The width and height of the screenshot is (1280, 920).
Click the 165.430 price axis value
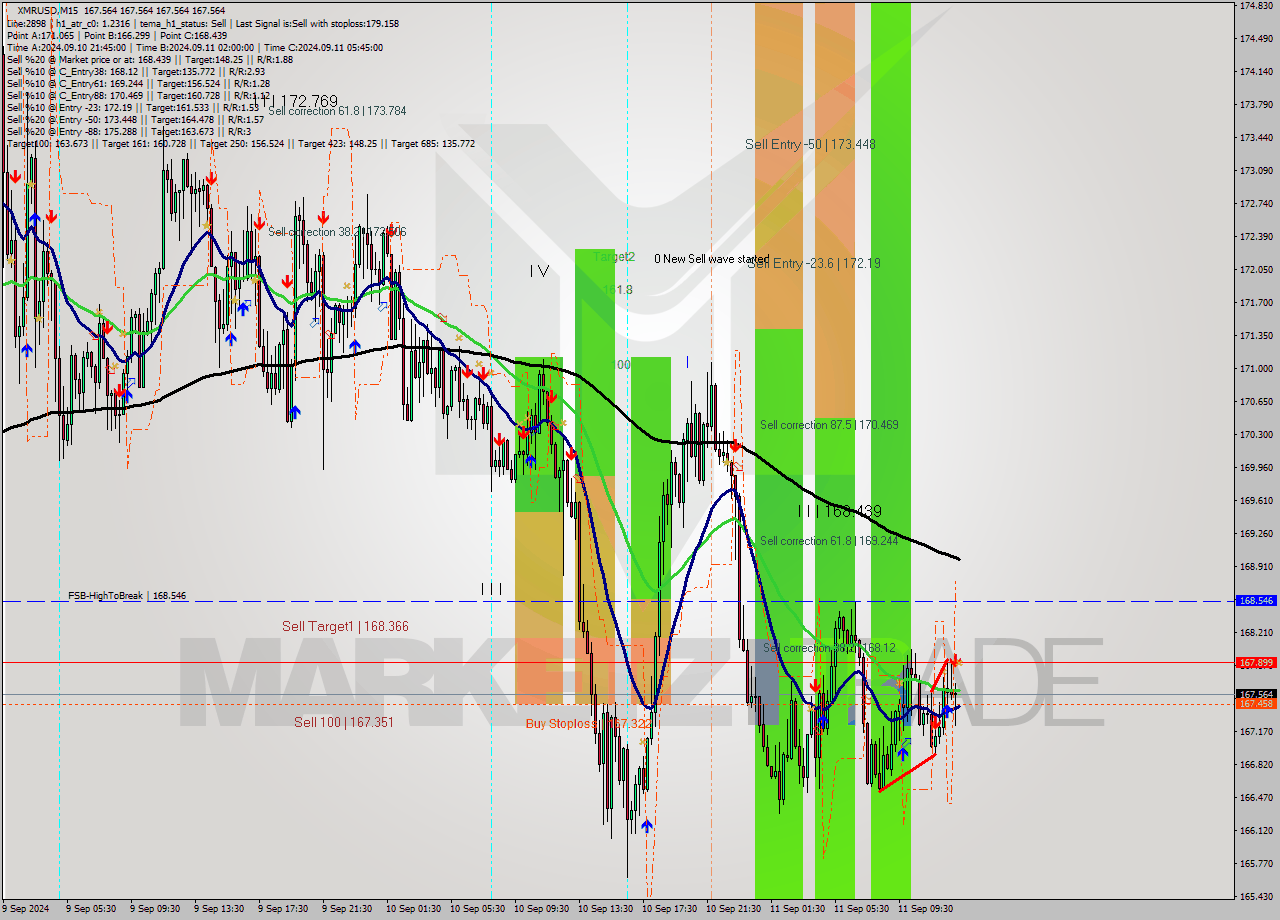click(1256, 897)
